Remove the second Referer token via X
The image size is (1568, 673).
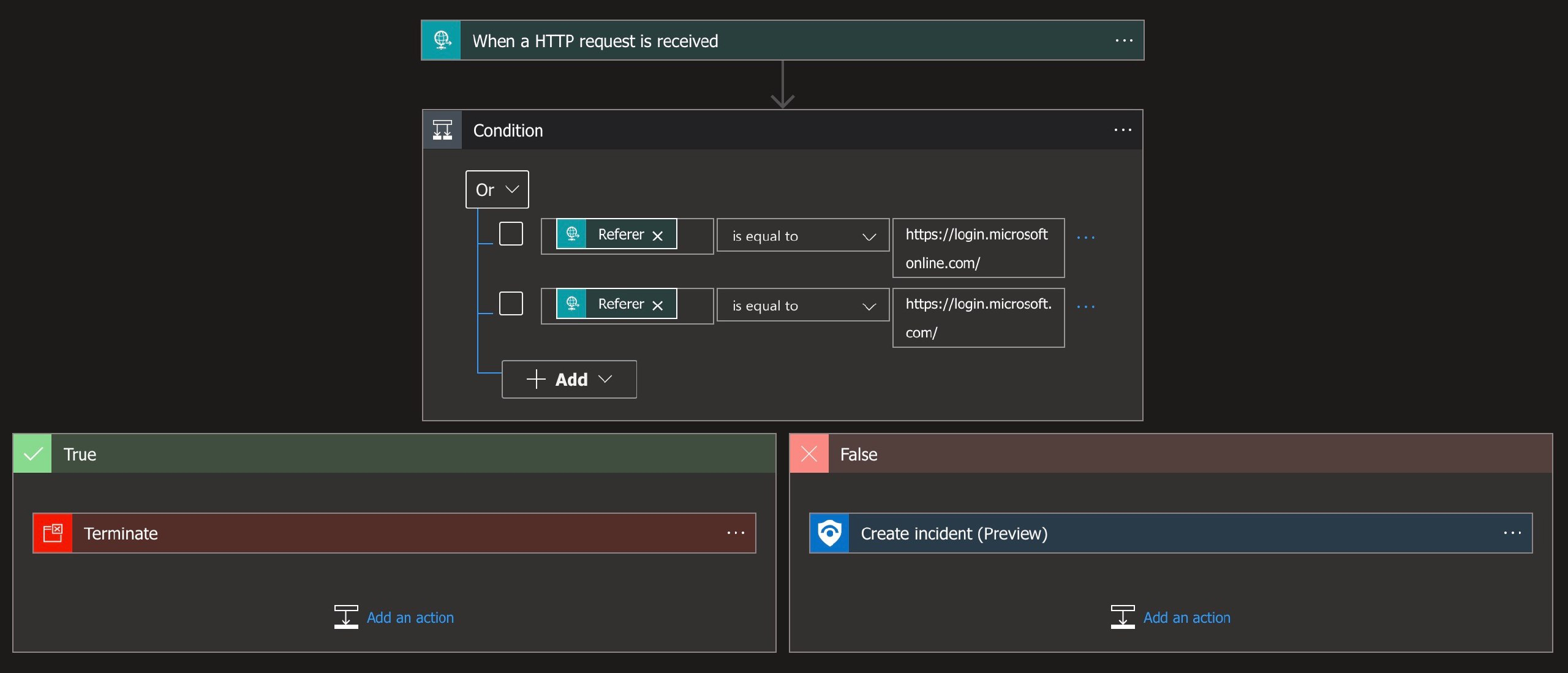pos(658,306)
